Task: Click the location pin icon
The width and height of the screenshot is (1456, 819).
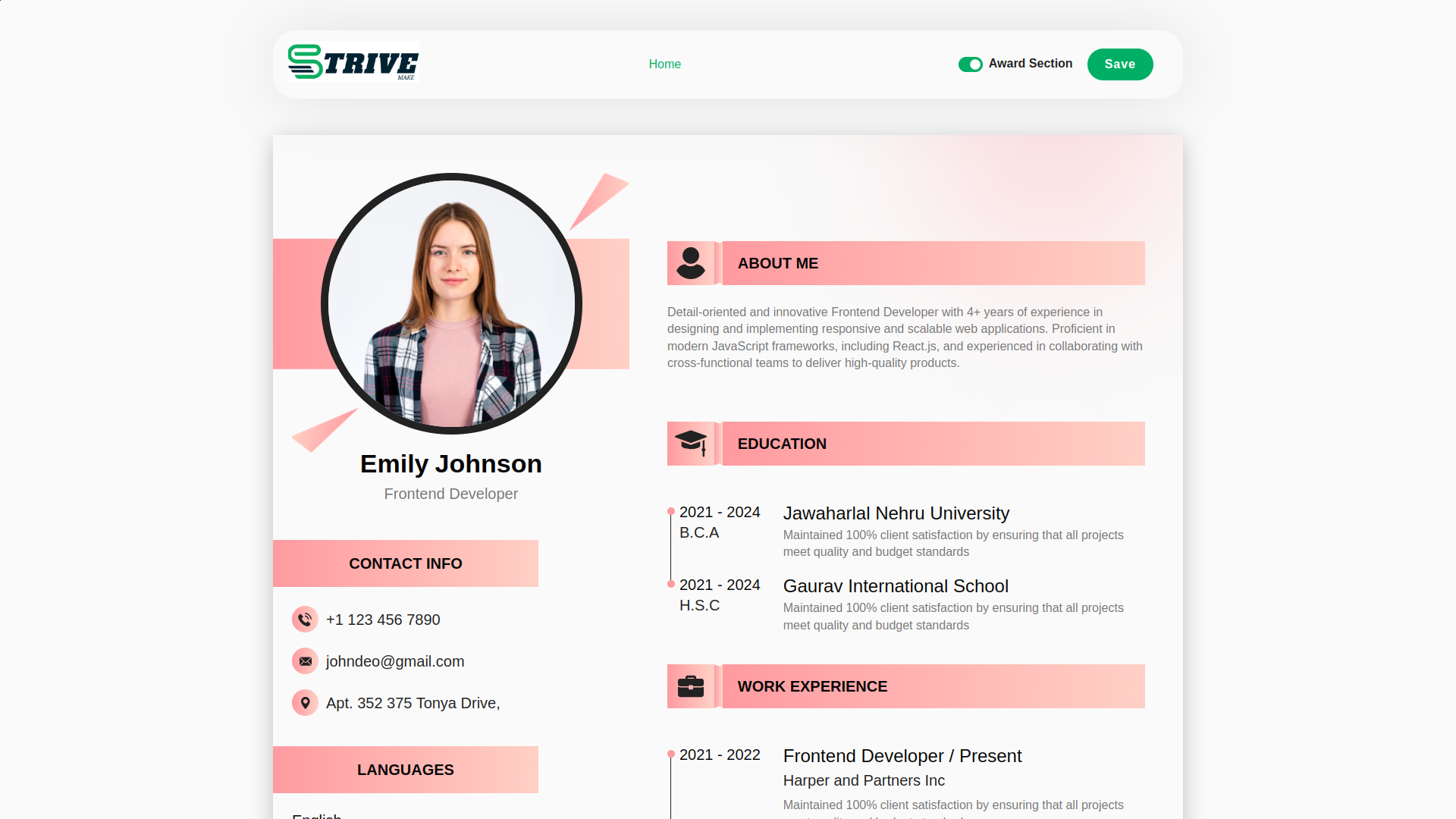Action: [305, 703]
